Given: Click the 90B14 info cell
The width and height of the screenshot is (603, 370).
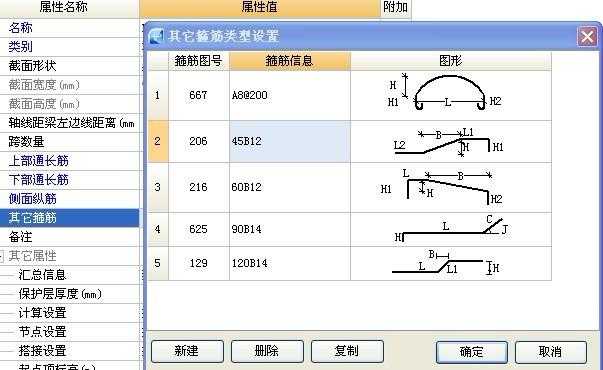Looking at the screenshot, I should point(290,229).
